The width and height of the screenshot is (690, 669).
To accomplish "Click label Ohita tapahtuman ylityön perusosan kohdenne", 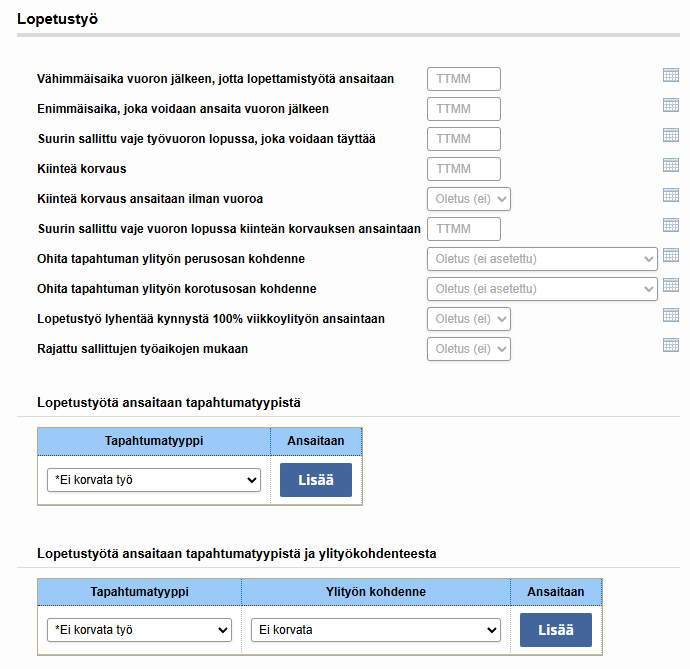I will (x=171, y=259).
